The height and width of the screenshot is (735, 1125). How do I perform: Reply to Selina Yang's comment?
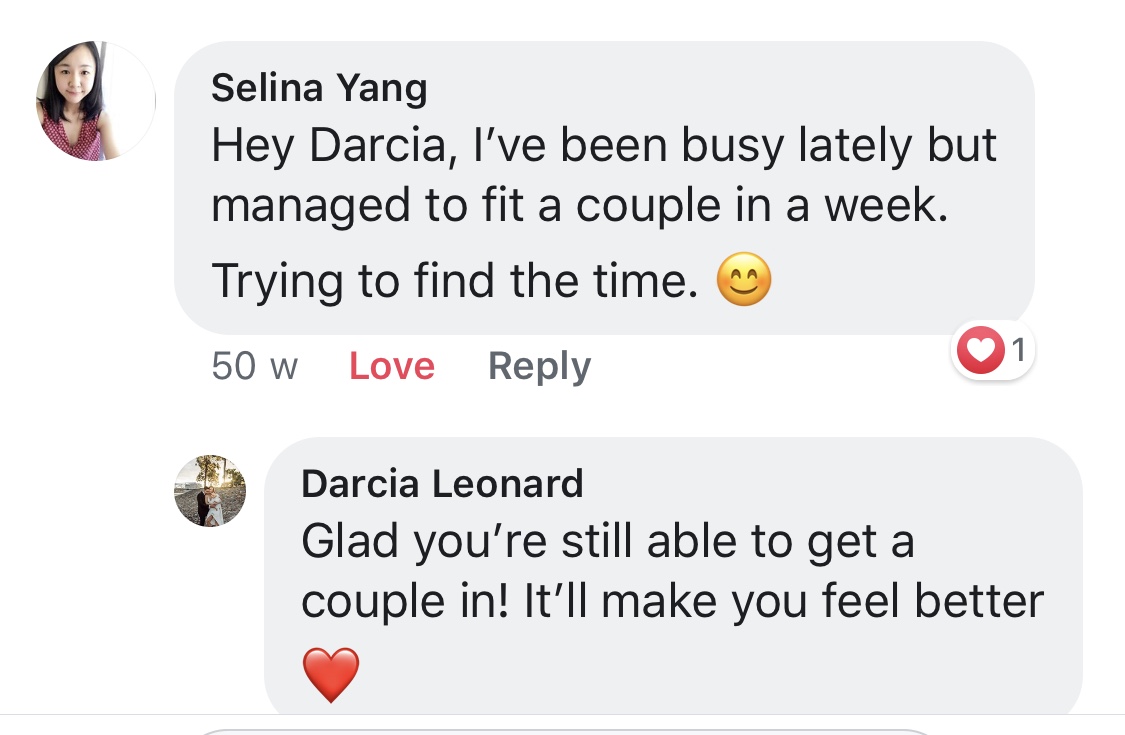click(x=539, y=366)
